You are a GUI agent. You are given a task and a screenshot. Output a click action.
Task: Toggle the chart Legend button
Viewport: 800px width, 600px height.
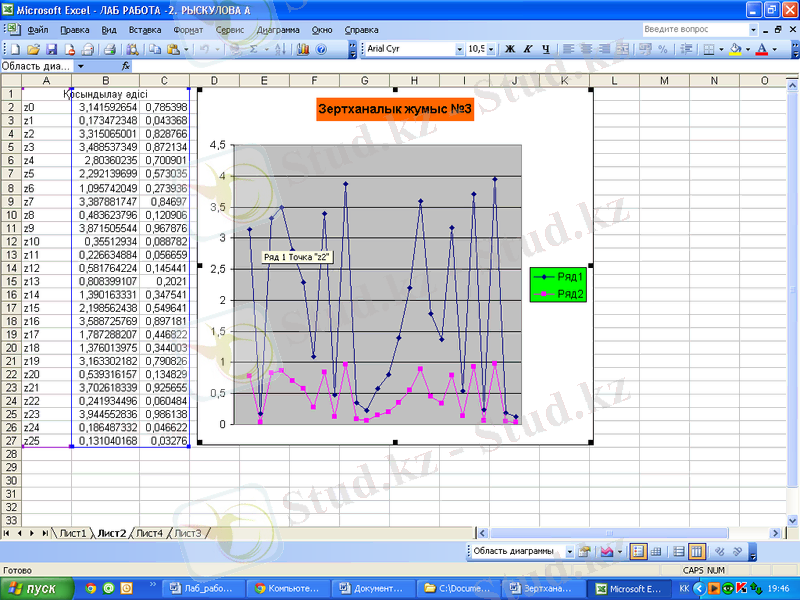click(x=639, y=551)
